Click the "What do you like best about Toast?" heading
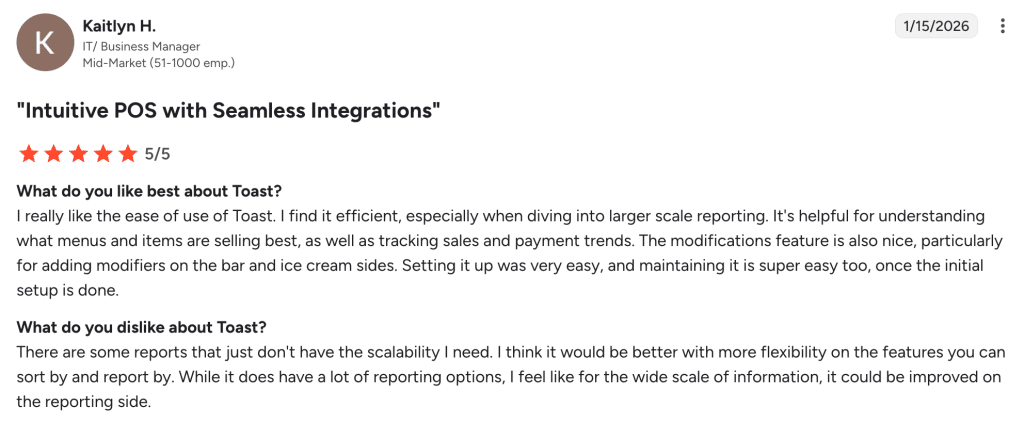This screenshot has width=1024, height=423. pyautogui.click(x=150, y=191)
